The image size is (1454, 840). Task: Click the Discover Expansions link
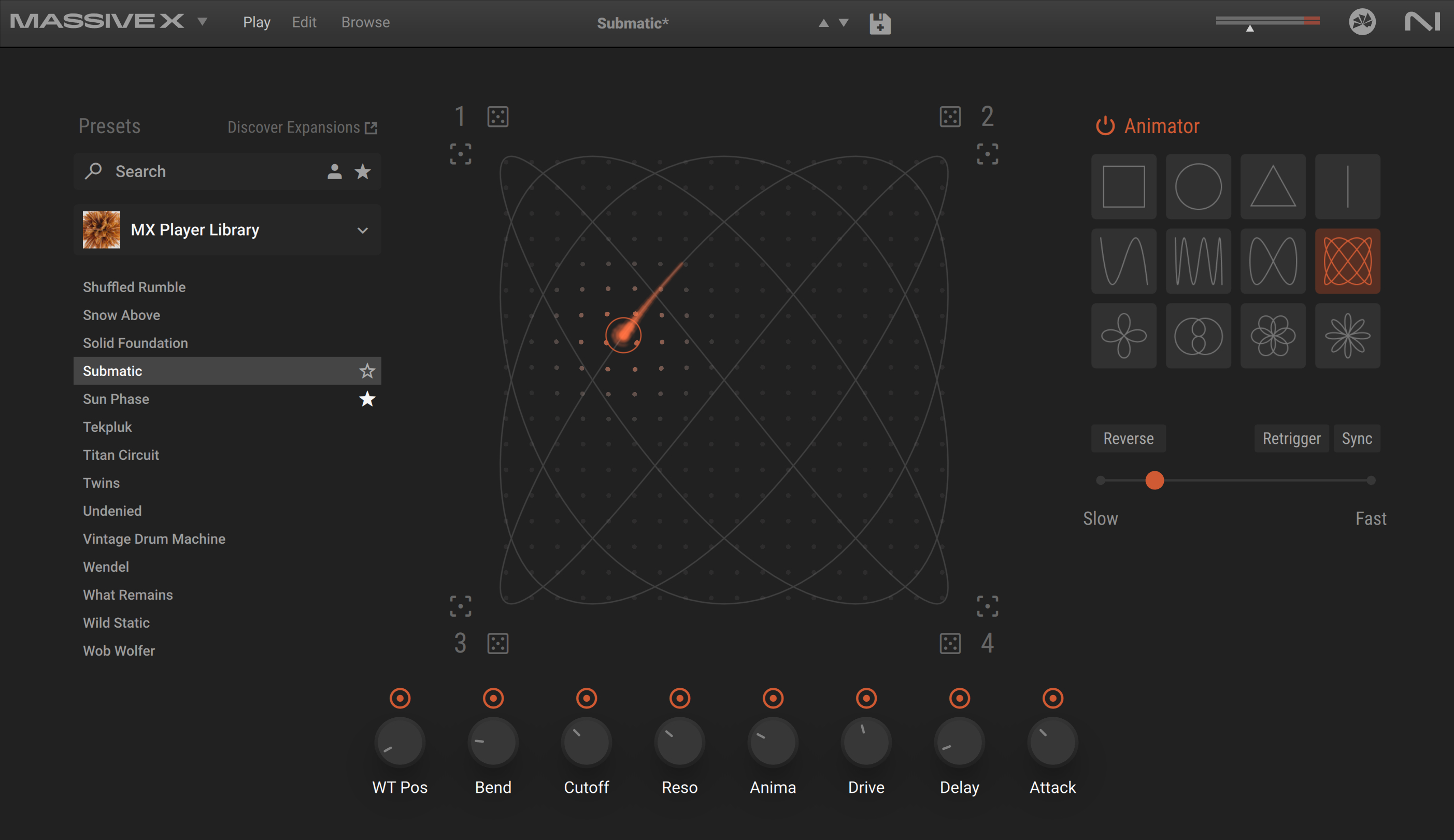(302, 127)
